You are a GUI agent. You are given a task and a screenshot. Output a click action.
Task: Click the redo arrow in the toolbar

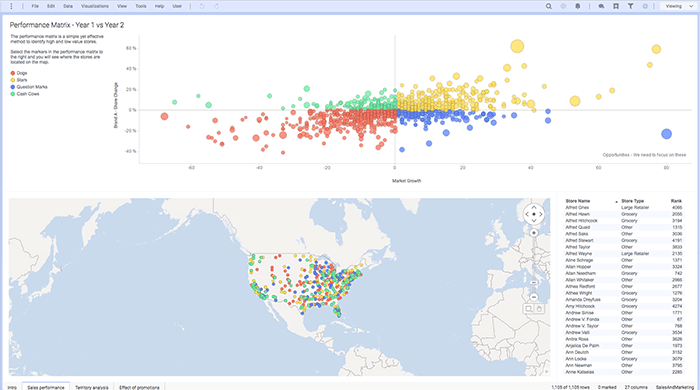pyautogui.click(x=217, y=6)
